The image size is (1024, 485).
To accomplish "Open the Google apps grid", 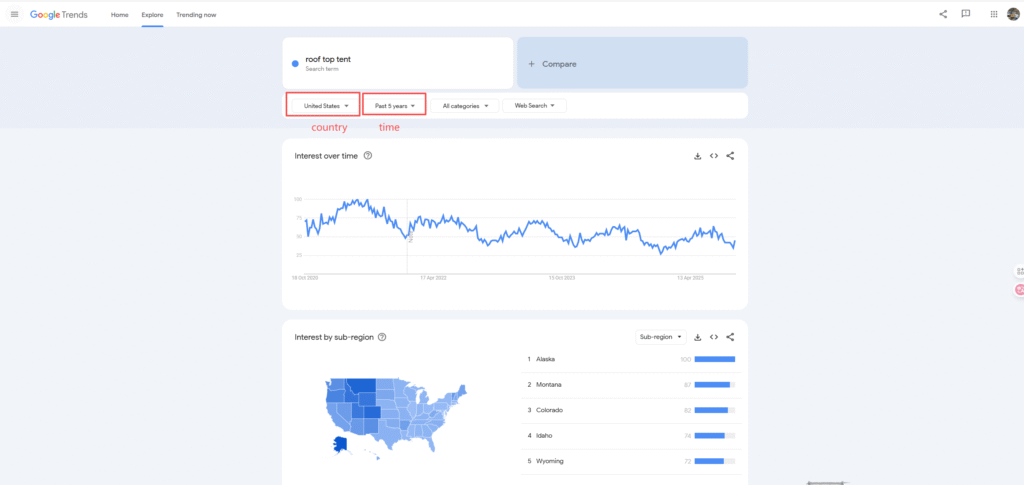I will pyautogui.click(x=993, y=14).
